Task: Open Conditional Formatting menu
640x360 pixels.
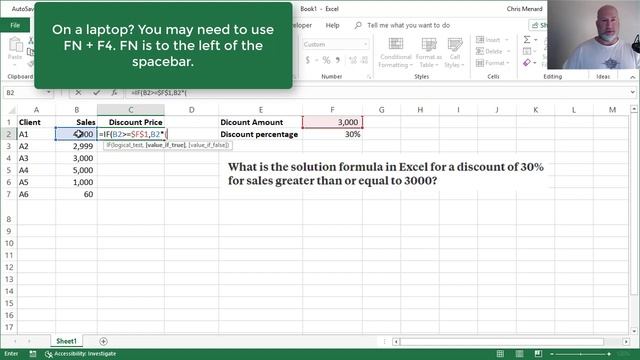Action: (396, 53)
